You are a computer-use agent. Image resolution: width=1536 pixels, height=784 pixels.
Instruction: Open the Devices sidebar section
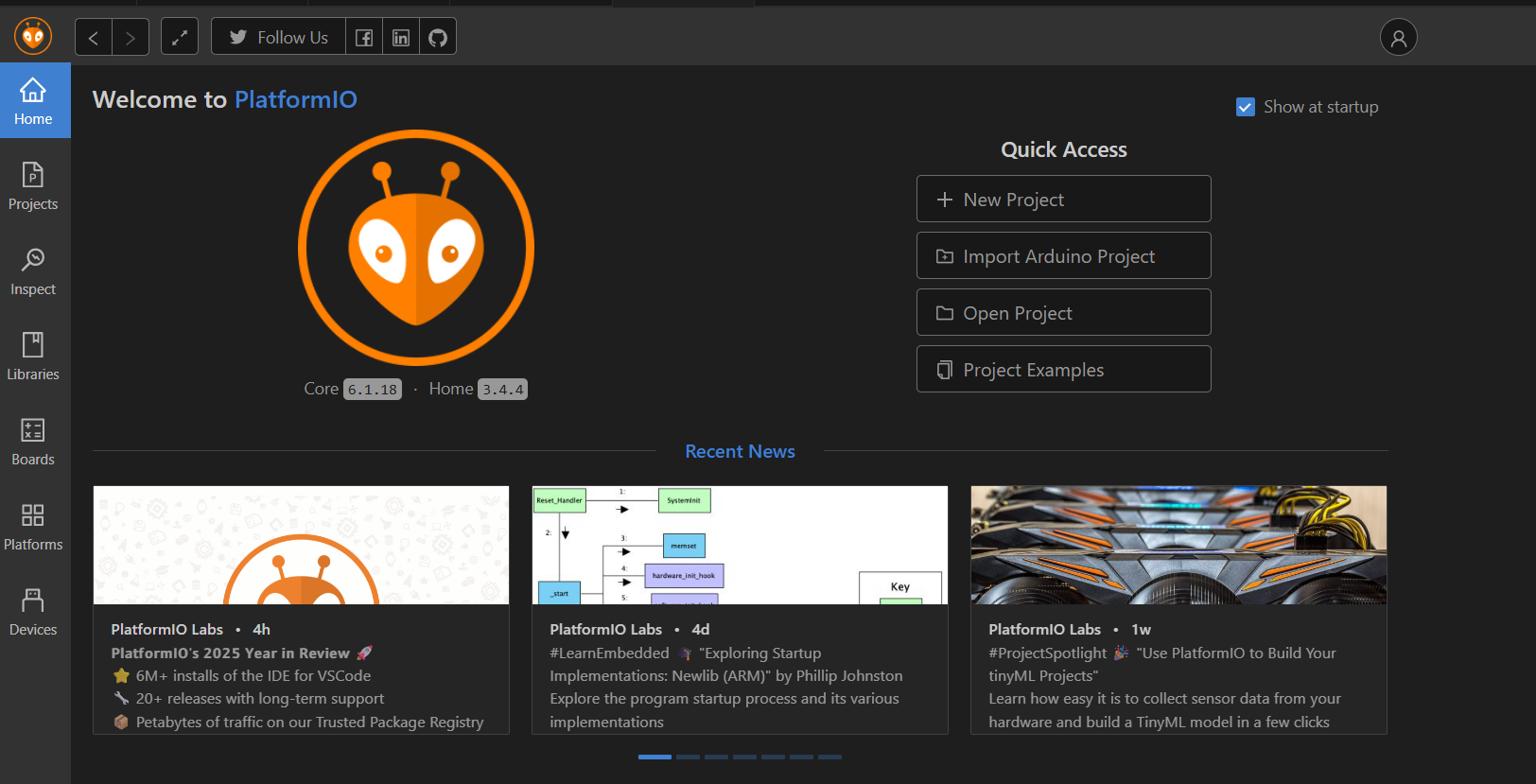(35, 611)
